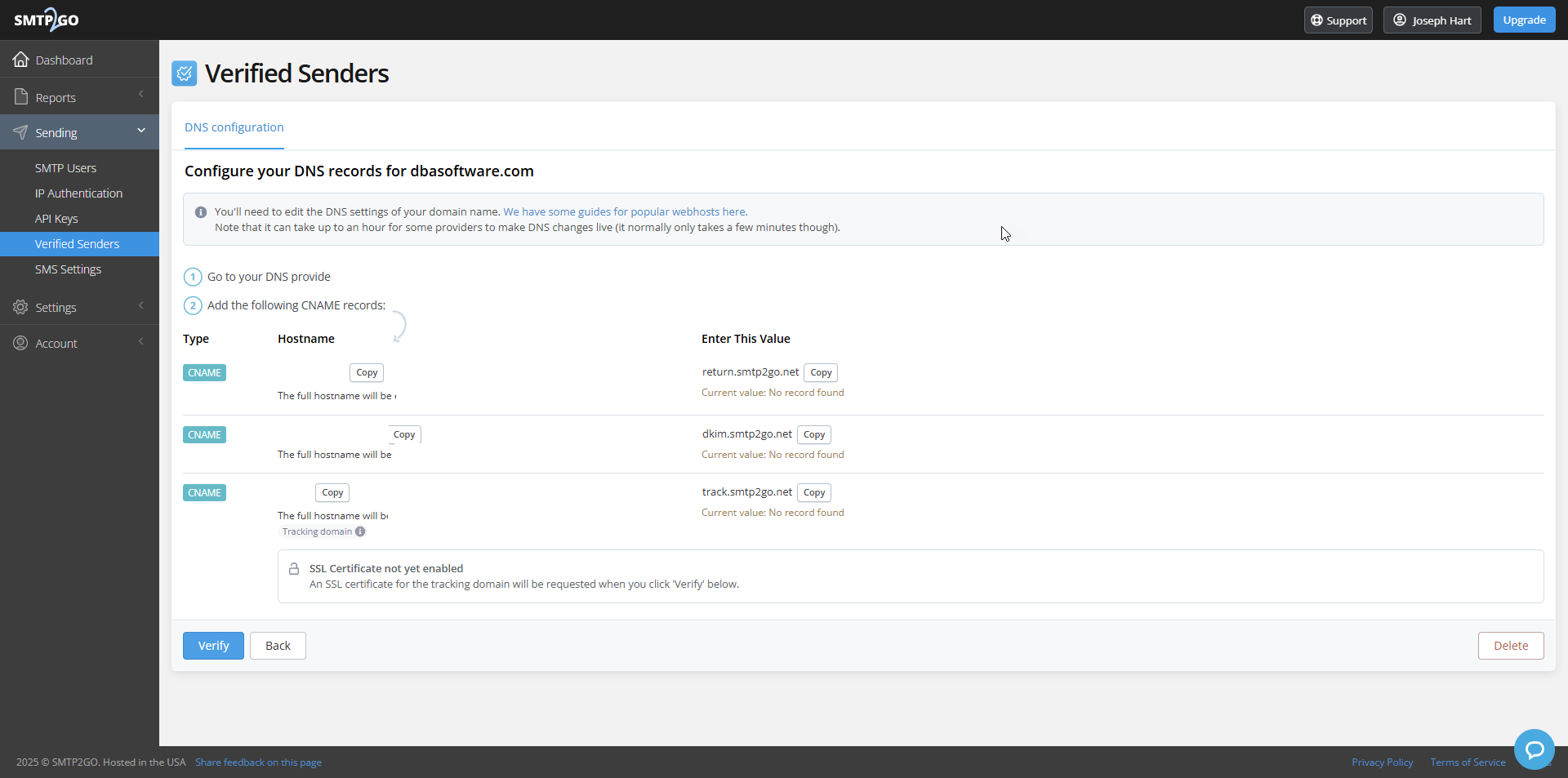This screenshot has width=1568, height=778.
Task: Copy the dkim.smtp2go.net value
Action: pos(814,434)
